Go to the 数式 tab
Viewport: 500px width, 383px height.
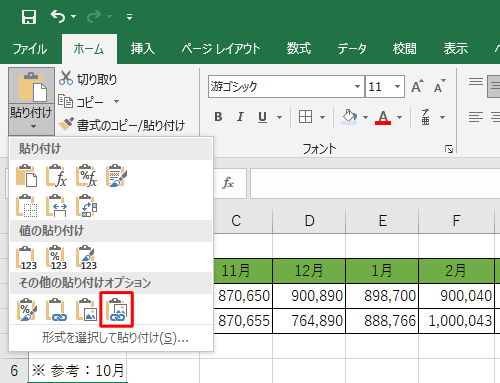pyautogui.click(x=299, y=49)
